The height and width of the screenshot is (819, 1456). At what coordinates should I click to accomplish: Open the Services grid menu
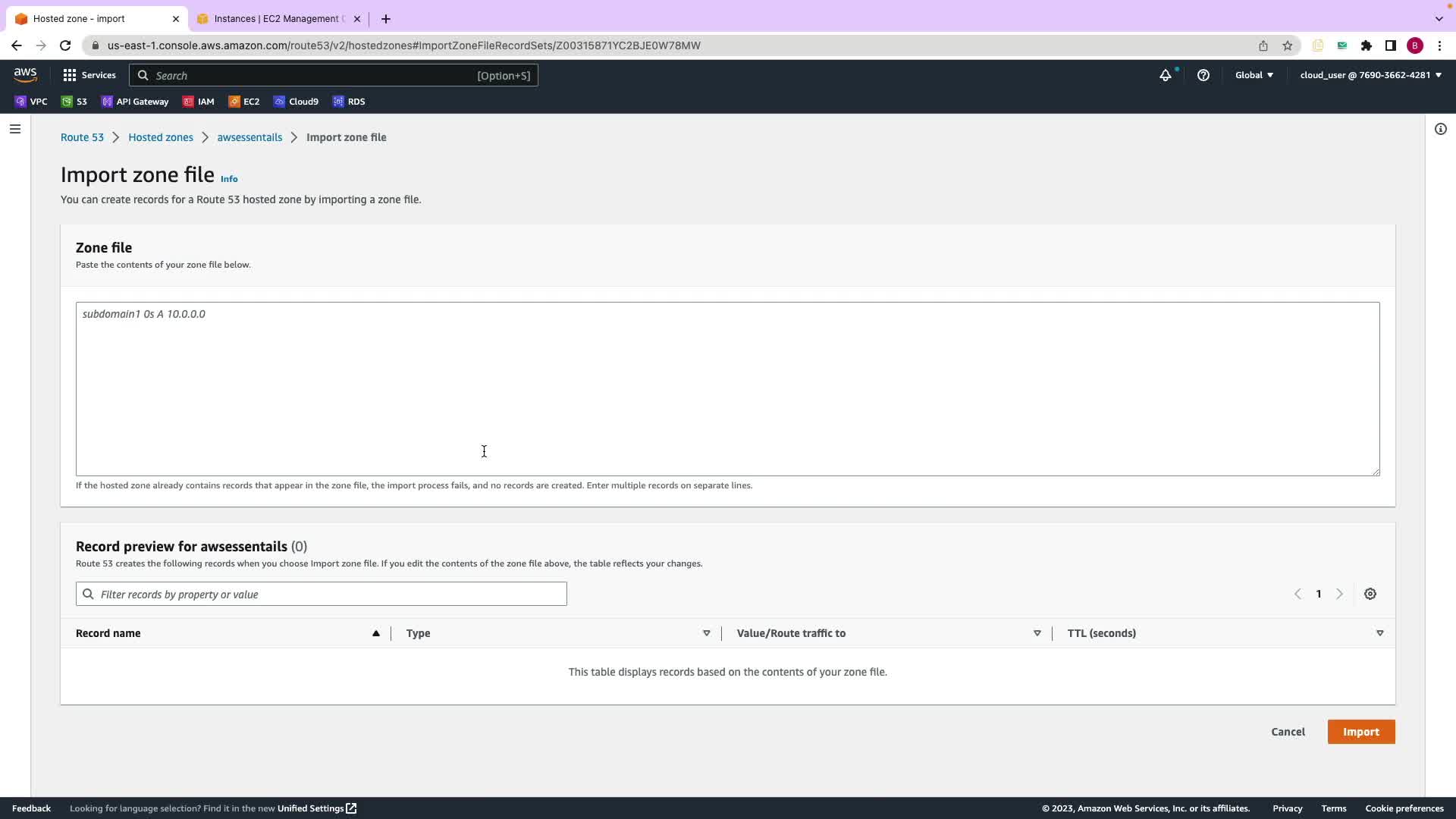point(89,75)
